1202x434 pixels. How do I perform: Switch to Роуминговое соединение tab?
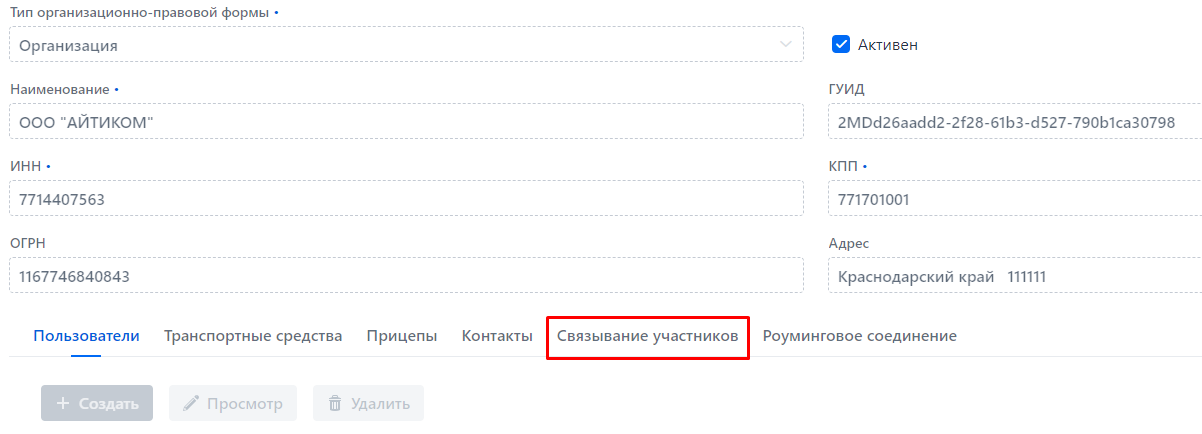[x=859, y=336]
